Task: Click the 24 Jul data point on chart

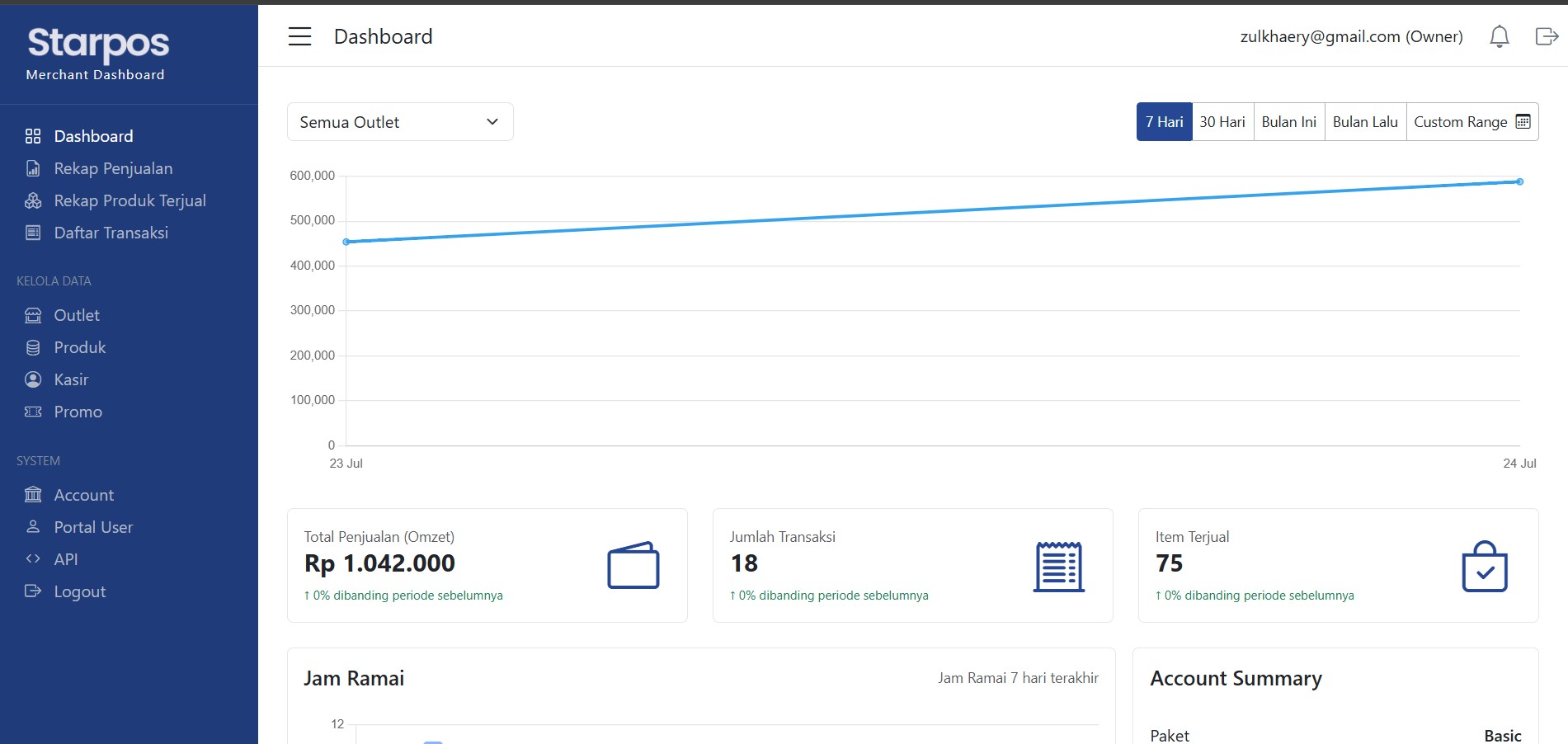Action: click(1519, 181)
